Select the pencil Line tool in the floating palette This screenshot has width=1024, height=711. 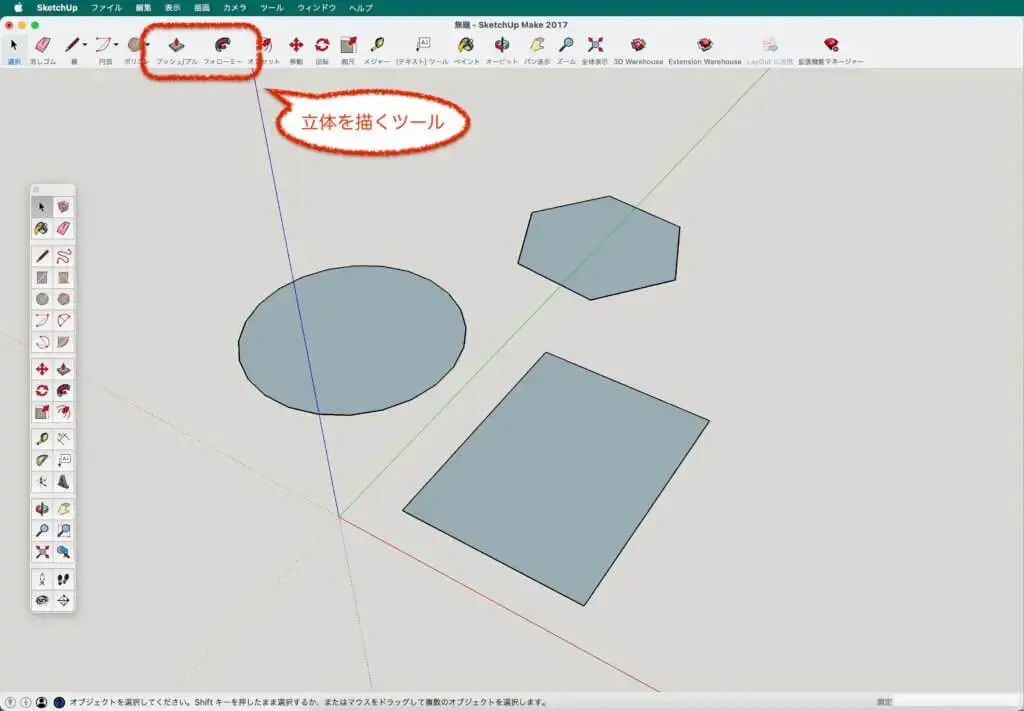click(42, 256)
